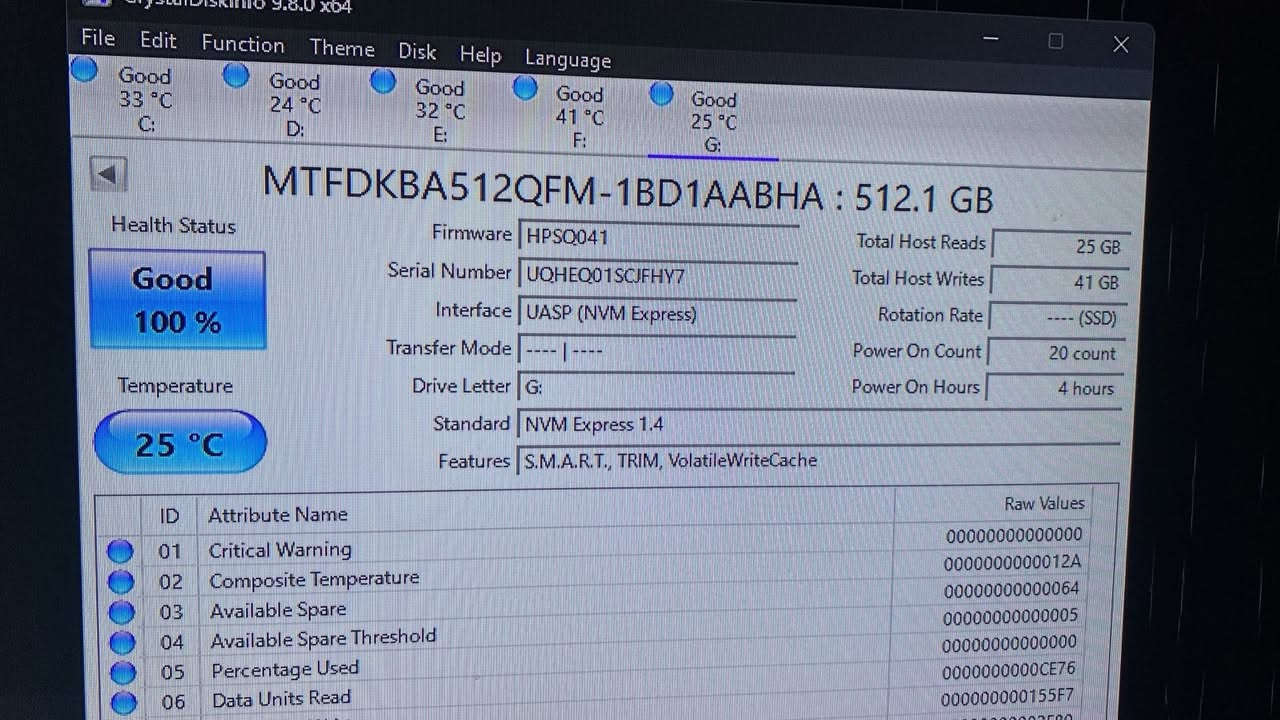This screenshot has height=720, width=1280.
Task: Click status dot for Percentage Used
Action: [x=123, y=673]
